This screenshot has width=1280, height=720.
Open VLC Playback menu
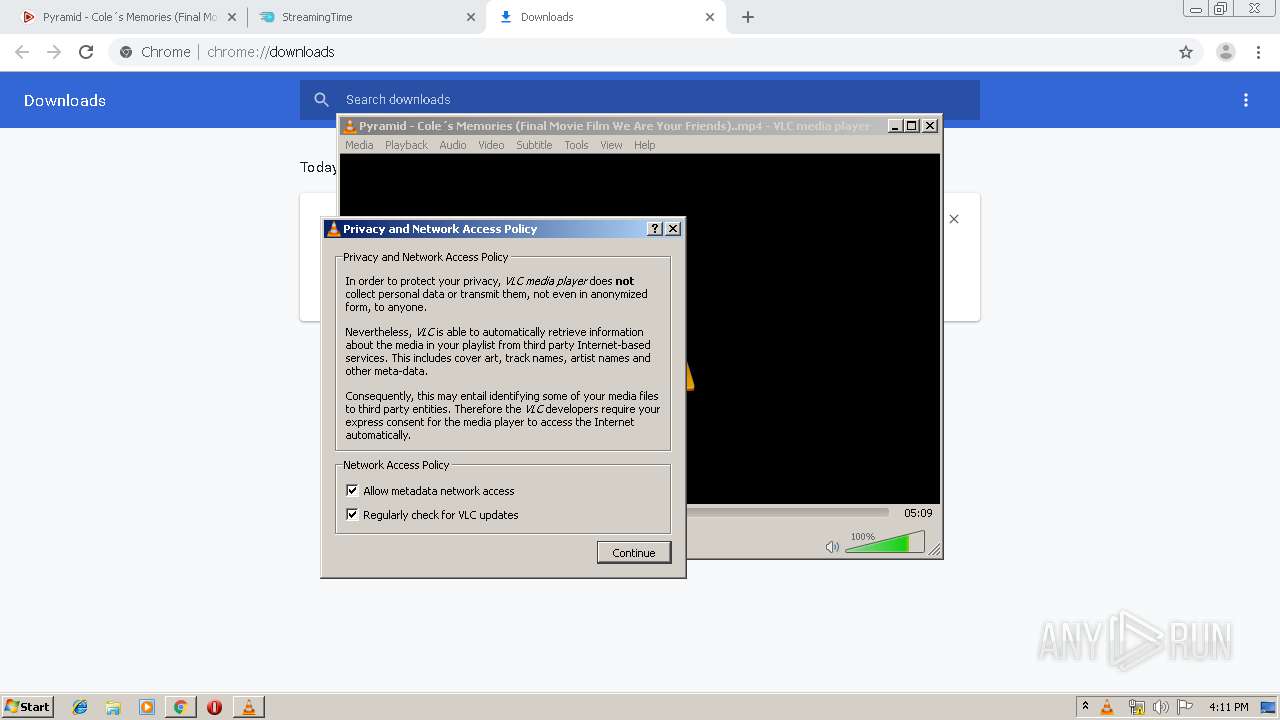coord(406,145)
